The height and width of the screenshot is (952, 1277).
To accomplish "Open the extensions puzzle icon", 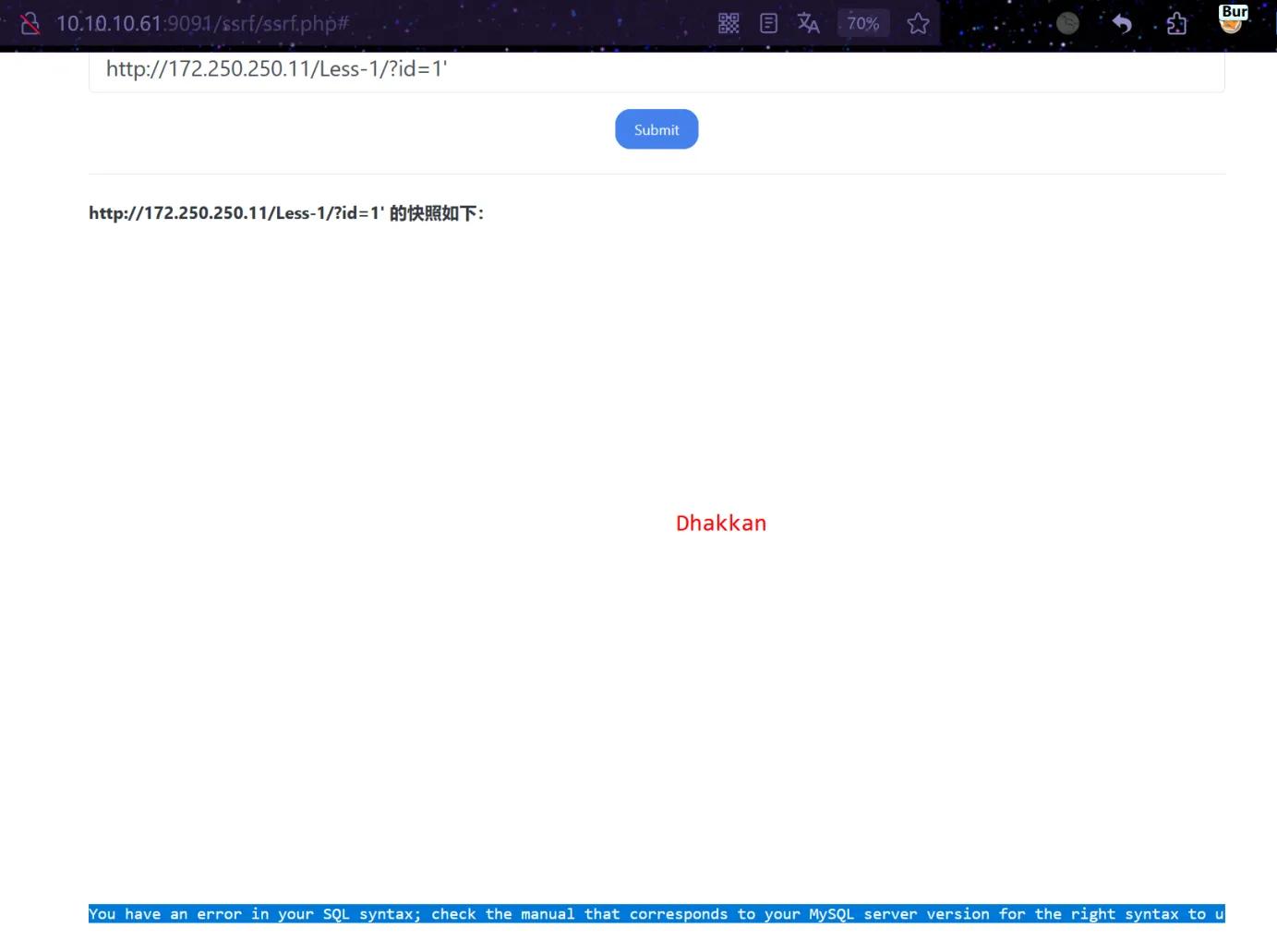I will tap(1176, 23).
